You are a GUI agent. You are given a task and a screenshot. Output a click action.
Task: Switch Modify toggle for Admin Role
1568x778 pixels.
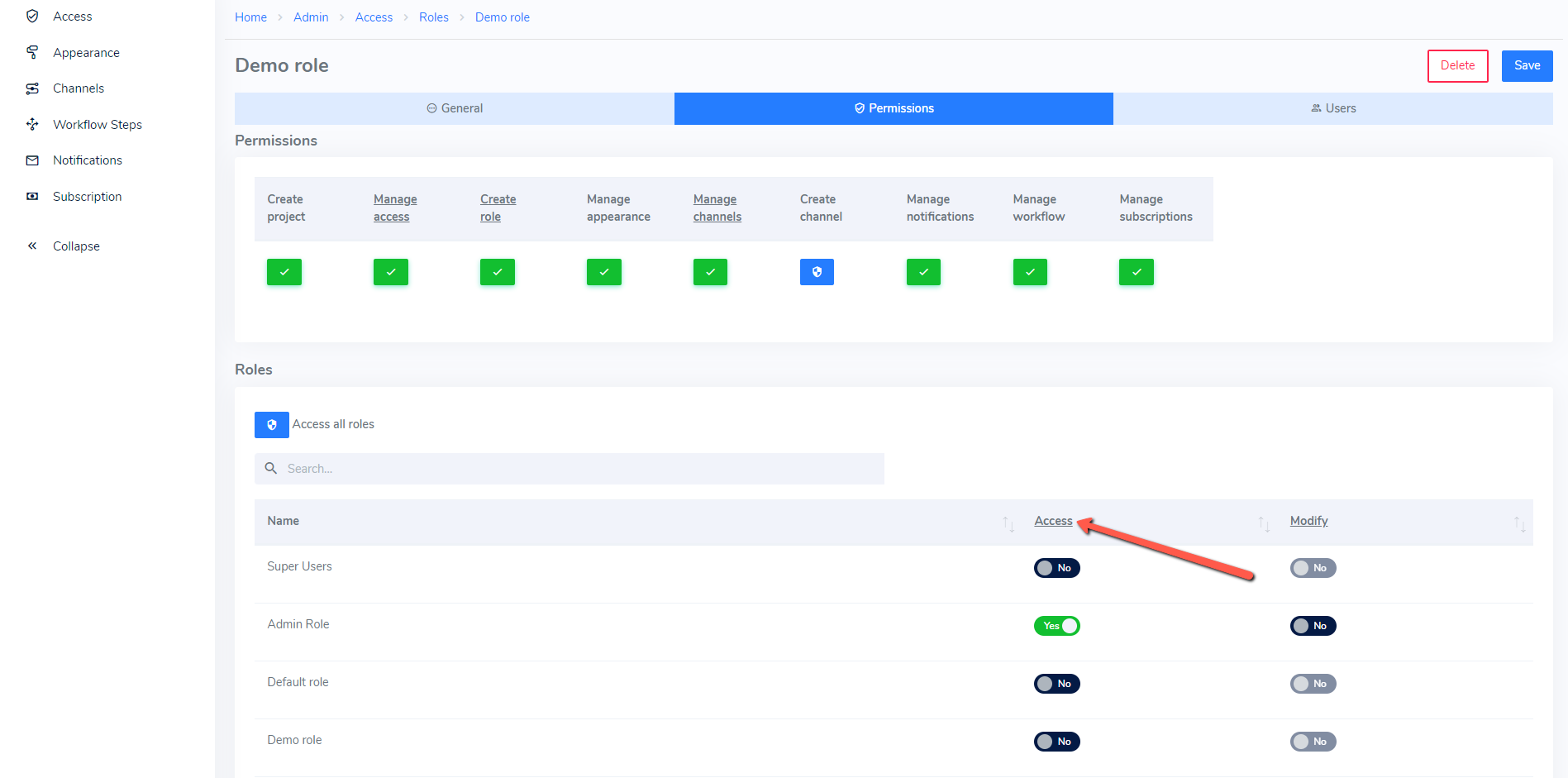[x=1313, y=626]
